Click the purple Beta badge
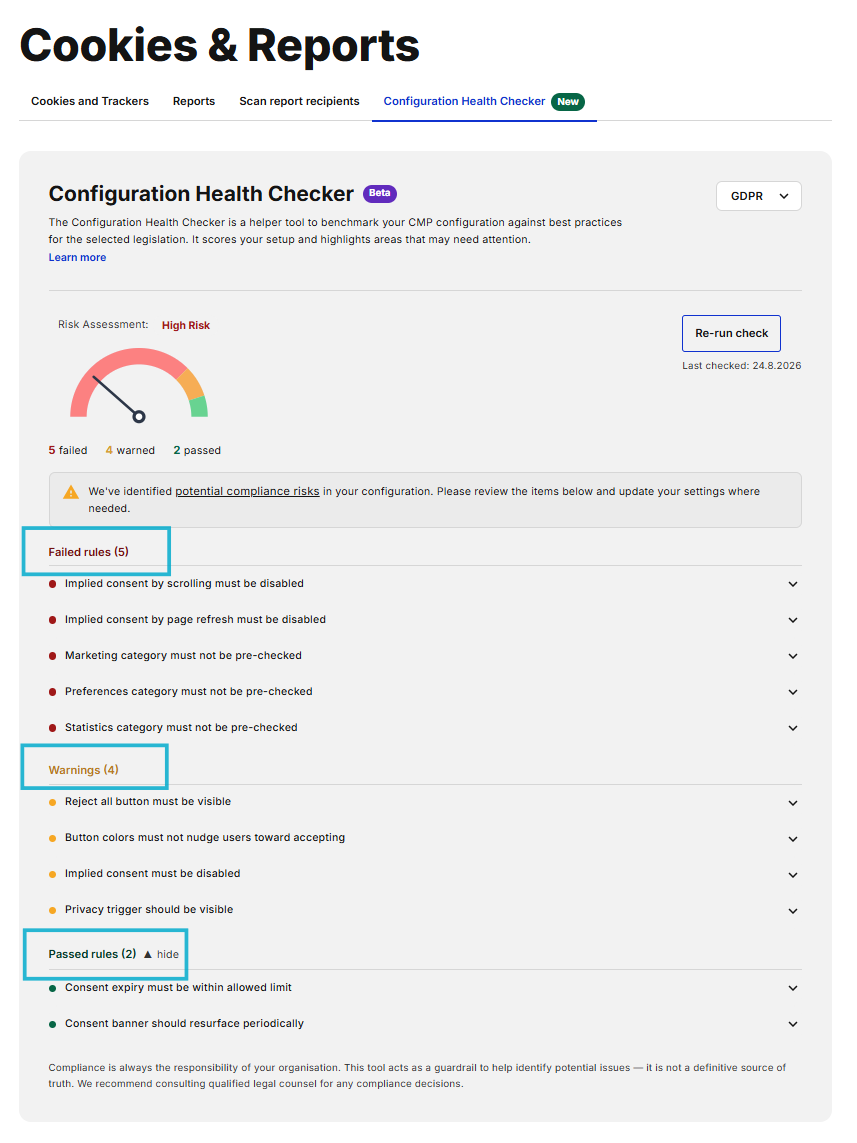The width and height of the screenshot is (857, 1143). [380, 193]
